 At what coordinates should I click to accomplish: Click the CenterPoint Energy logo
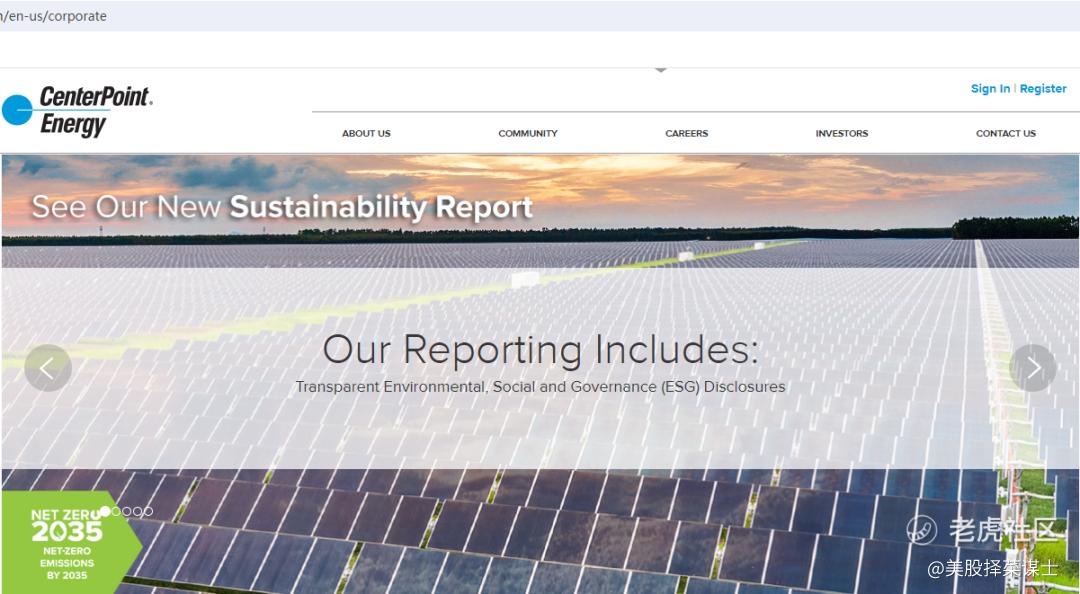pyautogui.click(x=78, y=111)
